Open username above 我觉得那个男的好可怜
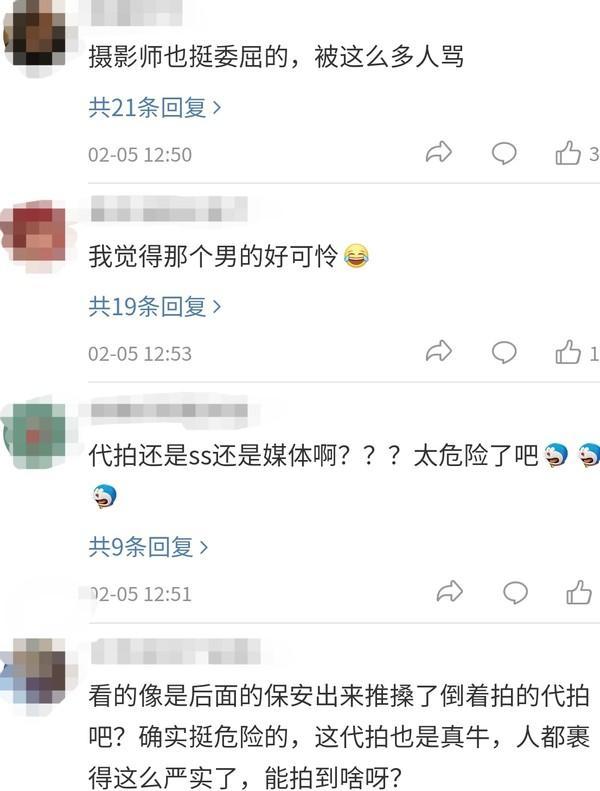The image size is (600, 791). 169,209
